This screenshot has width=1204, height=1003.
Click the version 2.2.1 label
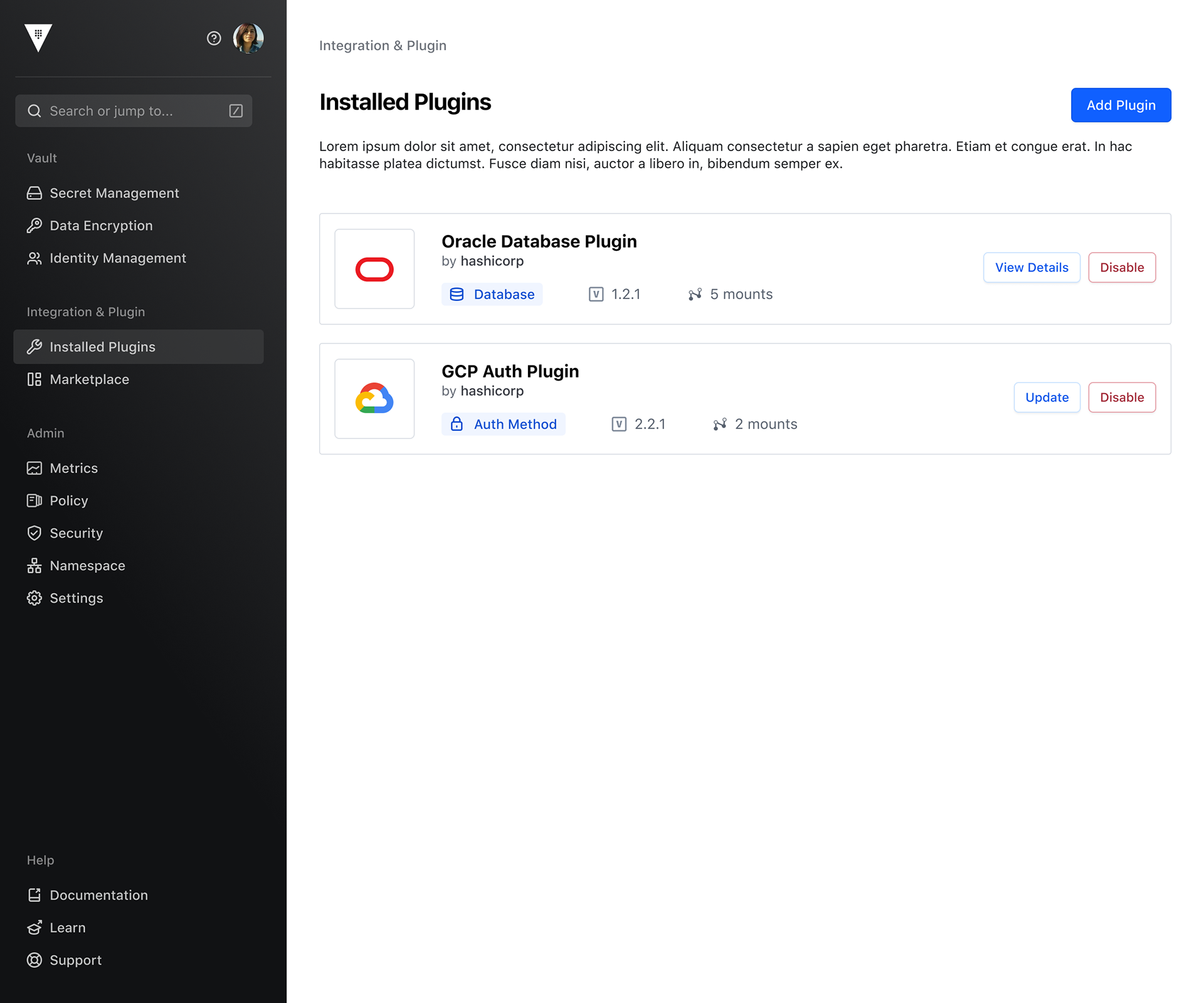[x=639, y=424]
